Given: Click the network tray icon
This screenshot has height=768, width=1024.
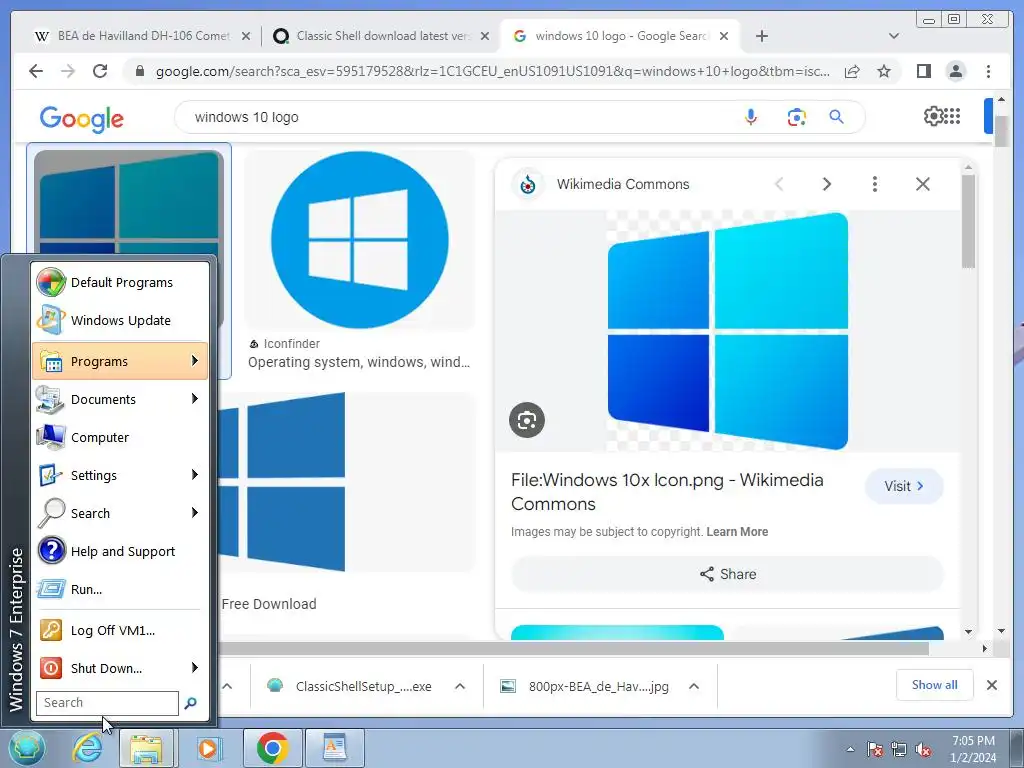Looking at the screenshot, I should pyautogui.click(x=899, y=750).
